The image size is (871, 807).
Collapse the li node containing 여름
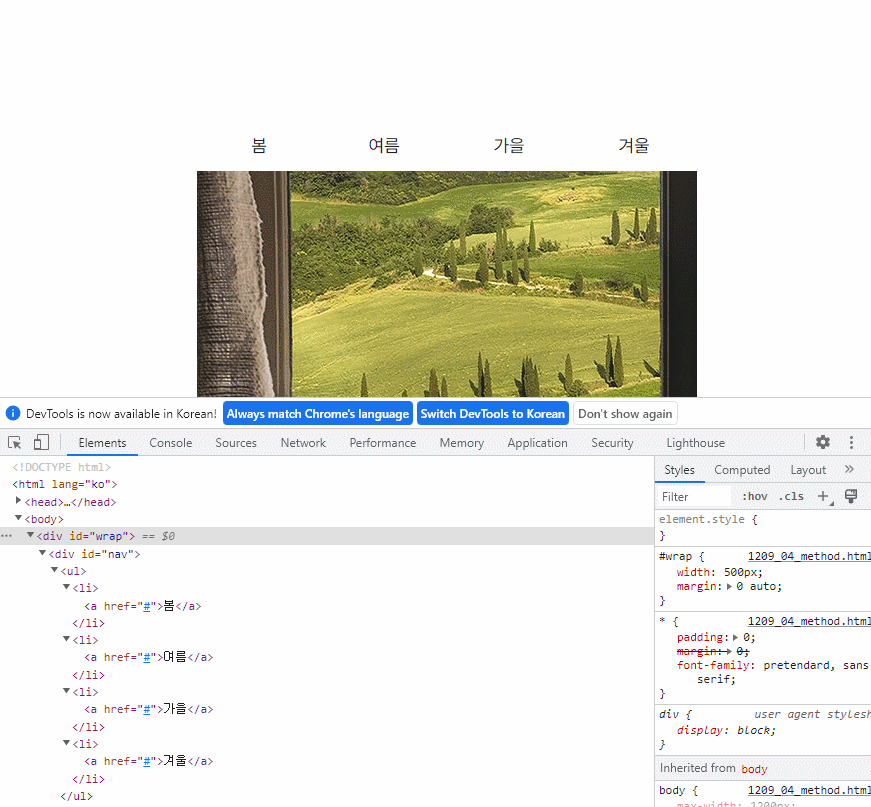coord(66,639)
